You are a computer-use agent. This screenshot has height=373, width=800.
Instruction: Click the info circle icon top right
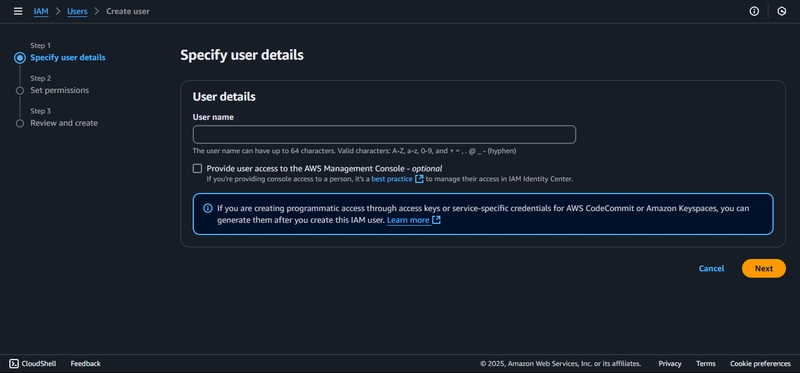[754, 11]
